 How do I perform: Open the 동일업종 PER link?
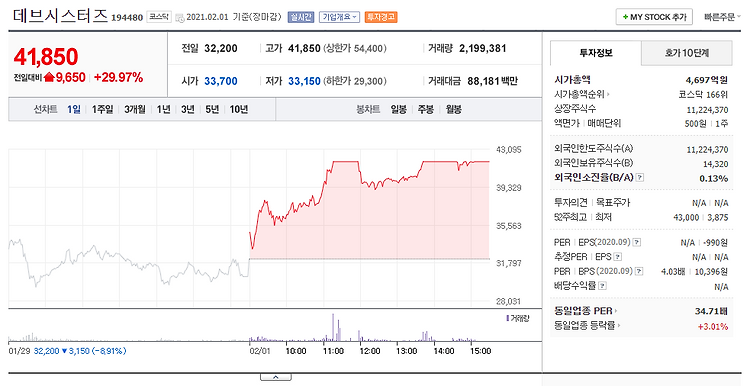point(585,311)
